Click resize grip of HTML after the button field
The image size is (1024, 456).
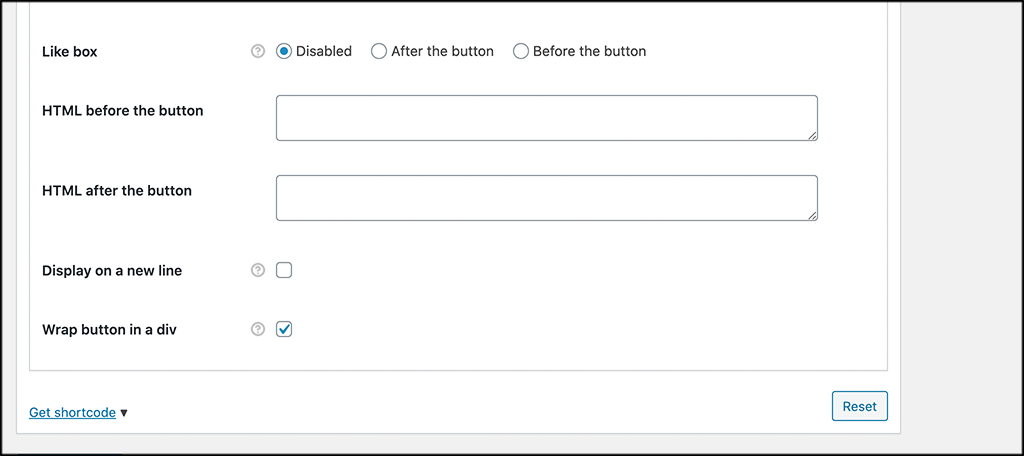tap(812, 215)
